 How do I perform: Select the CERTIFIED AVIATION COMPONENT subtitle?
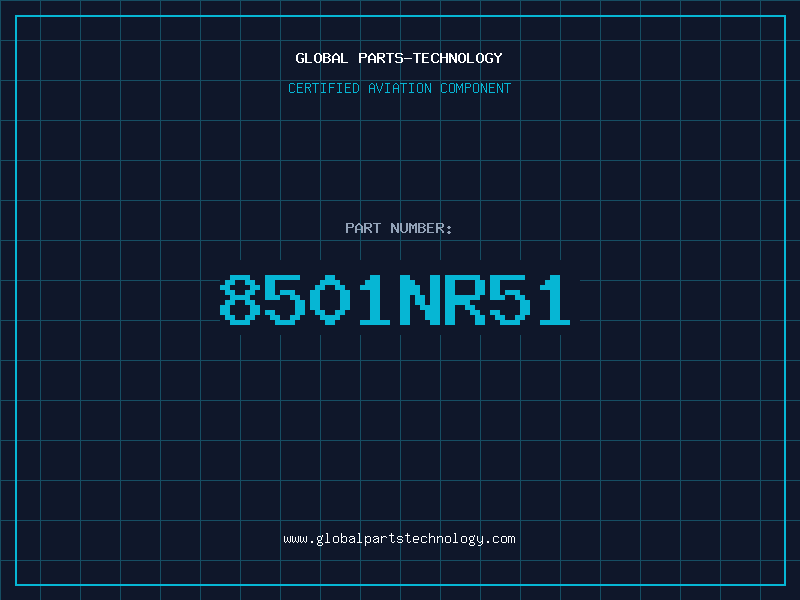click(399, 88)
